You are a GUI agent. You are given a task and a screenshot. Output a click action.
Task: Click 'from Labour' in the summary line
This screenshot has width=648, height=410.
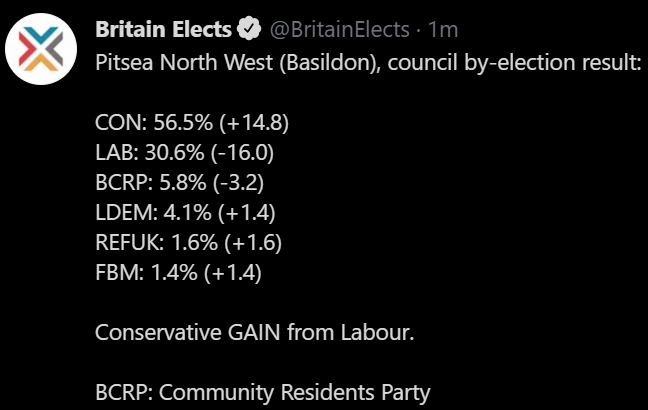coord(350,331)
